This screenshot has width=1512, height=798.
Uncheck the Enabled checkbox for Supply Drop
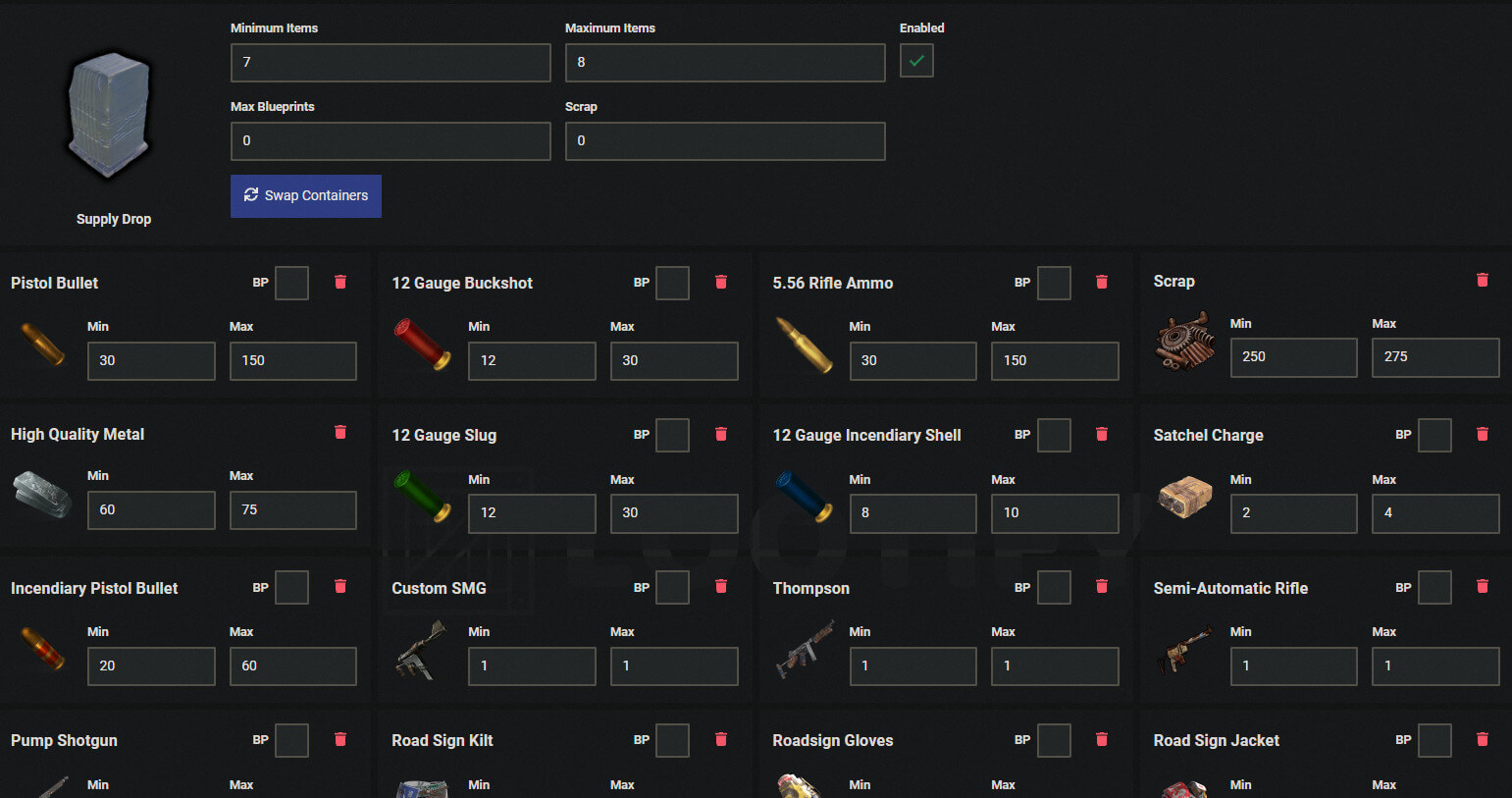(916, 60)
